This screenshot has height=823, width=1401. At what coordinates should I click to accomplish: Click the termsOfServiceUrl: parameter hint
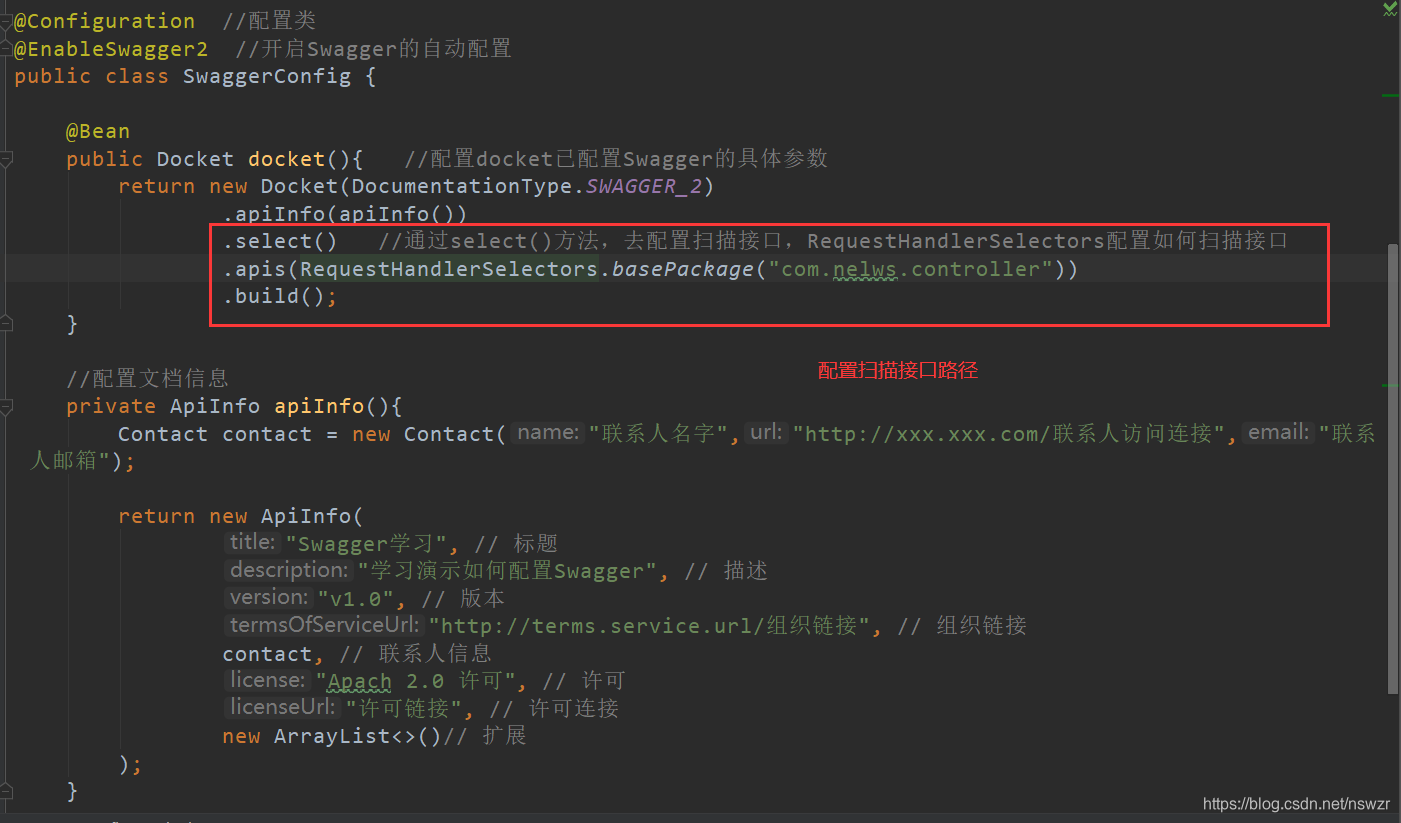[325, 625]
